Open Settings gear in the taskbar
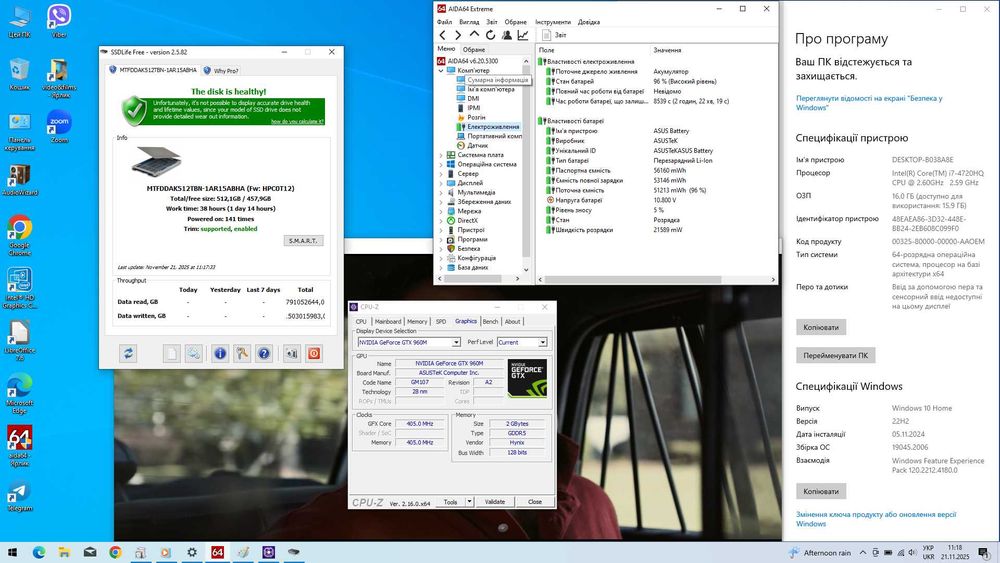Viewport: 1000px width, 563px height. (x=191, y=552)
